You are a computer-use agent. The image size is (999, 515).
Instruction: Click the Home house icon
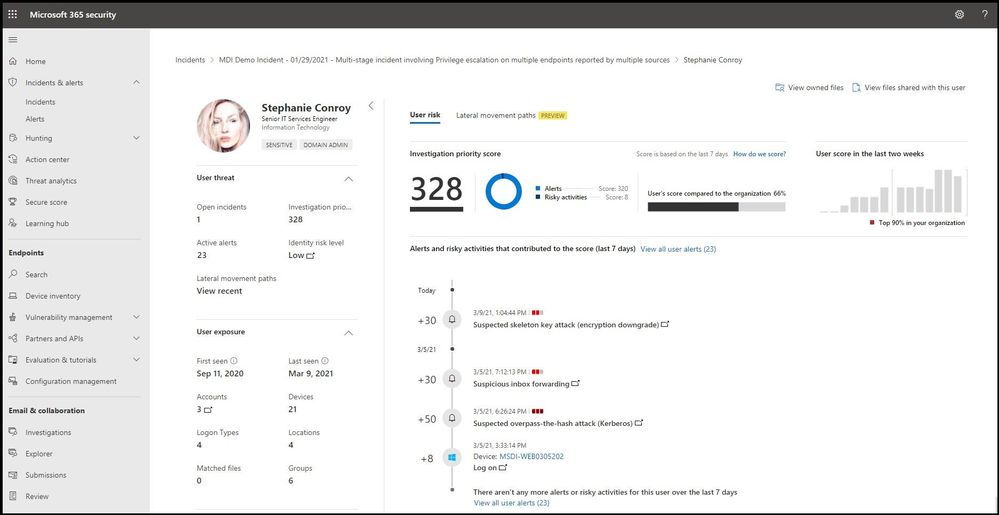click(x=13, y=61)
